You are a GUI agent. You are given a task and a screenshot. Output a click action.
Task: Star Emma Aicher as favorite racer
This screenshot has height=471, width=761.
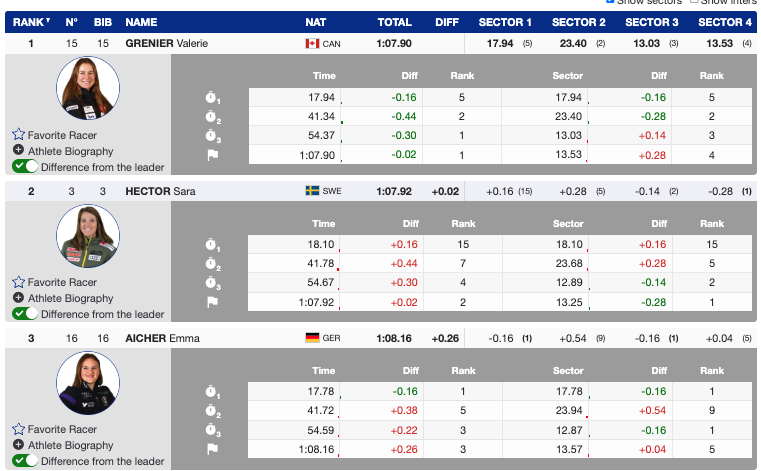point(18,429)
